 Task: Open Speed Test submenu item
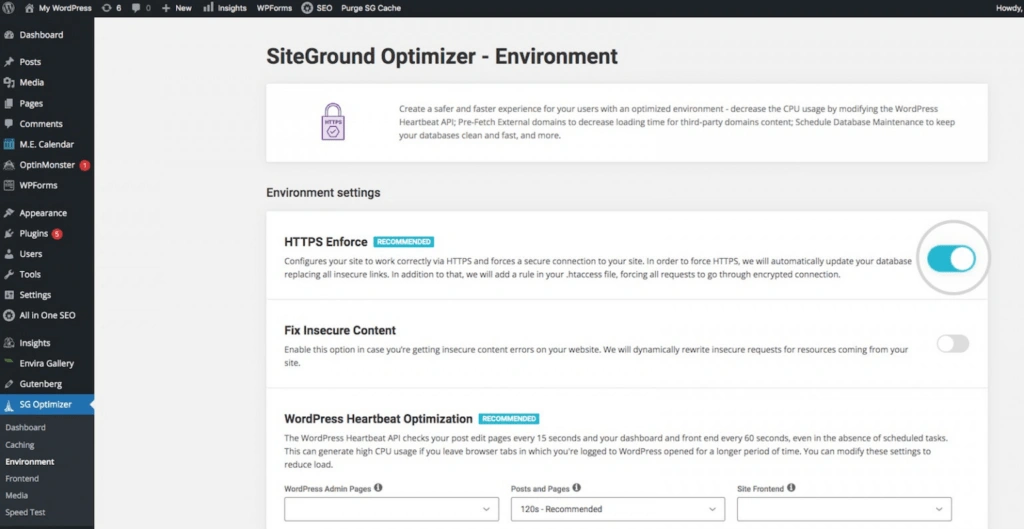(x=25, y=512)
